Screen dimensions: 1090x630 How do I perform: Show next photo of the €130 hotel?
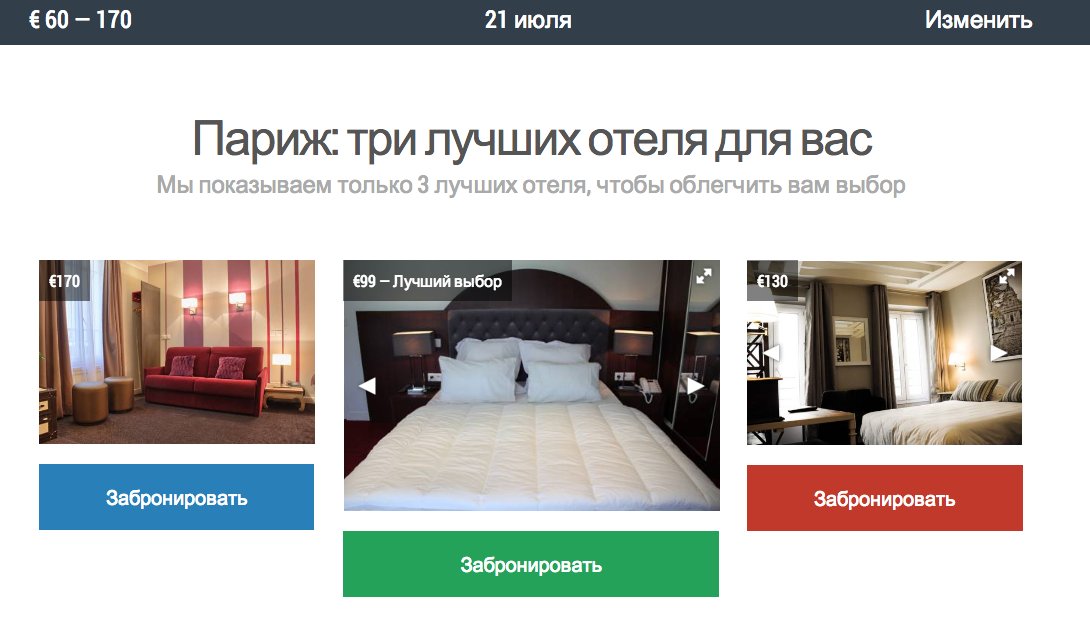click(999, 353)
